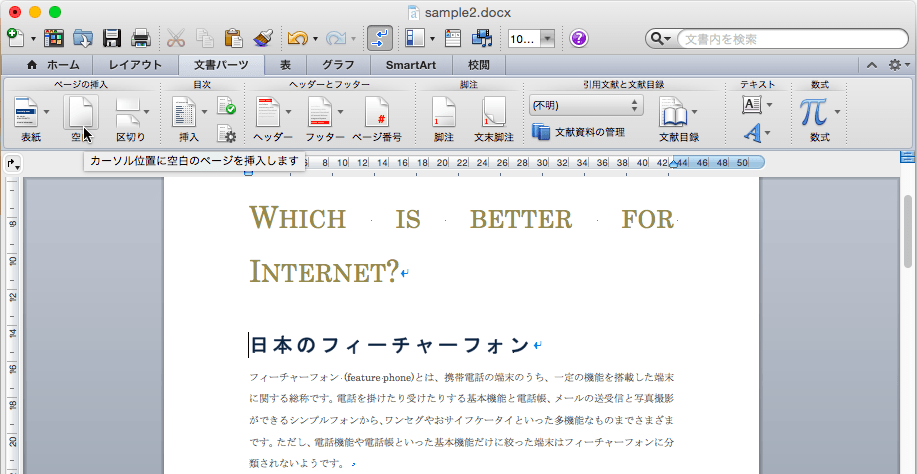
Task: Toggle the toolbox icon
Action: (453, 39)
